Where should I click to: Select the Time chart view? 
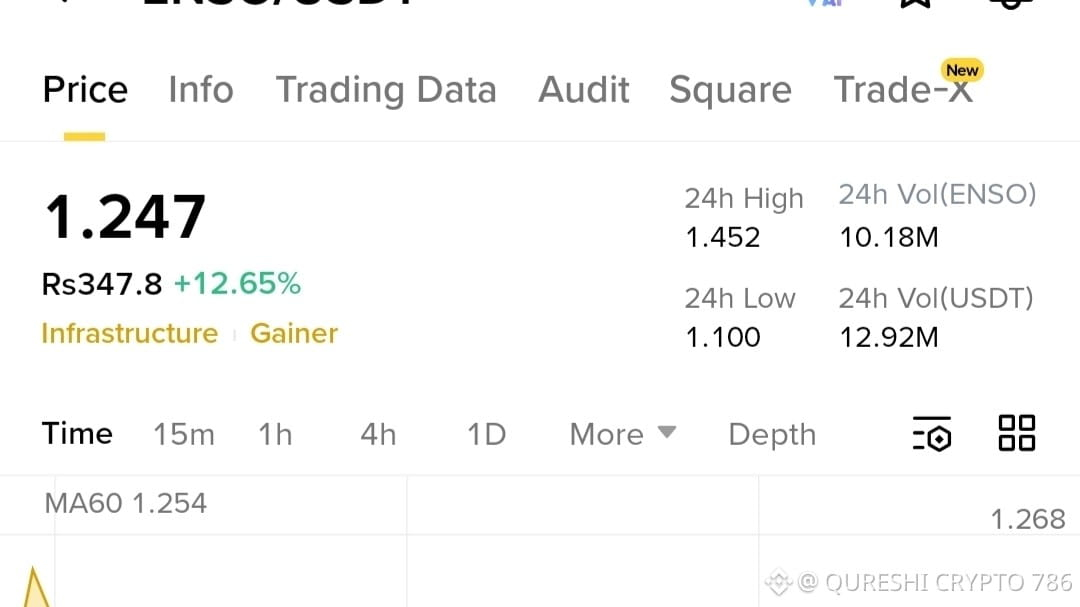click(77, 434)
